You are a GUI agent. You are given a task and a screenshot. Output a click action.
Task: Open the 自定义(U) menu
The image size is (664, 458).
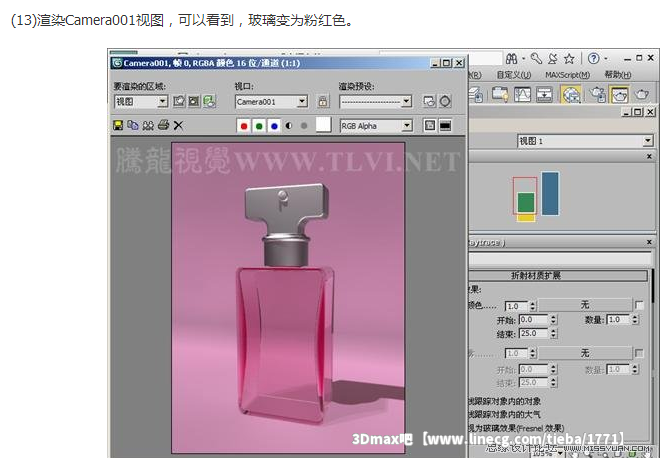pyautogui.click(x=513, y=75)
